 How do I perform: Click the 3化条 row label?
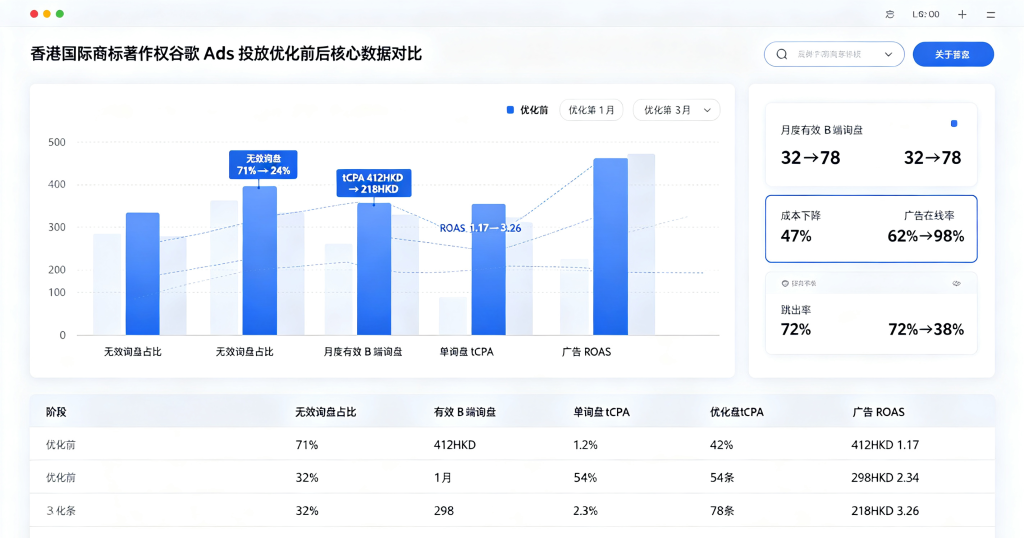click(x=61, y=511)
